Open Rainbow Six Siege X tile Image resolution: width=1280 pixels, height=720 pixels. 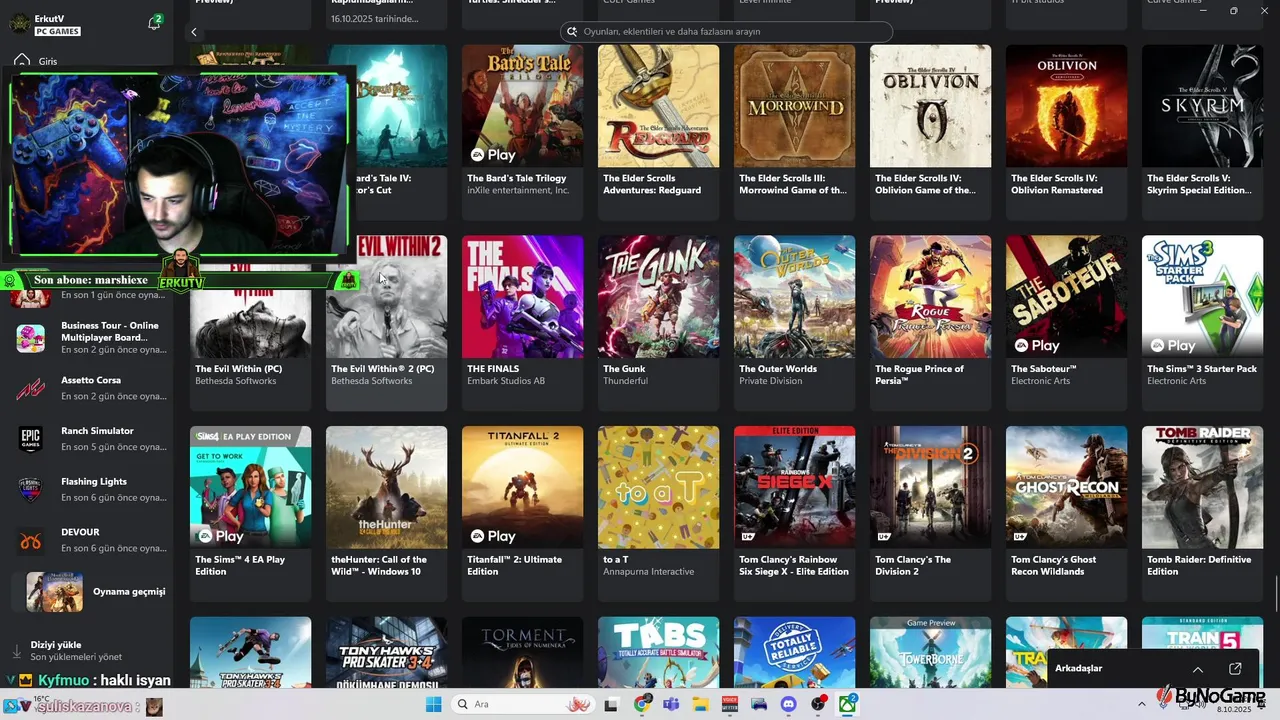pos(794,514)
